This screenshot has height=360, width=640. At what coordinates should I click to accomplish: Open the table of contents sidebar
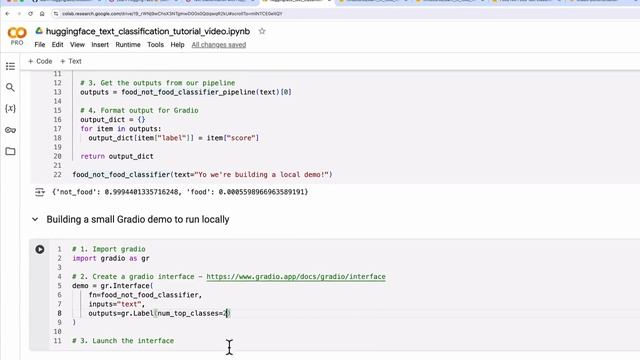pyautogui.click(x=10, y=66)
